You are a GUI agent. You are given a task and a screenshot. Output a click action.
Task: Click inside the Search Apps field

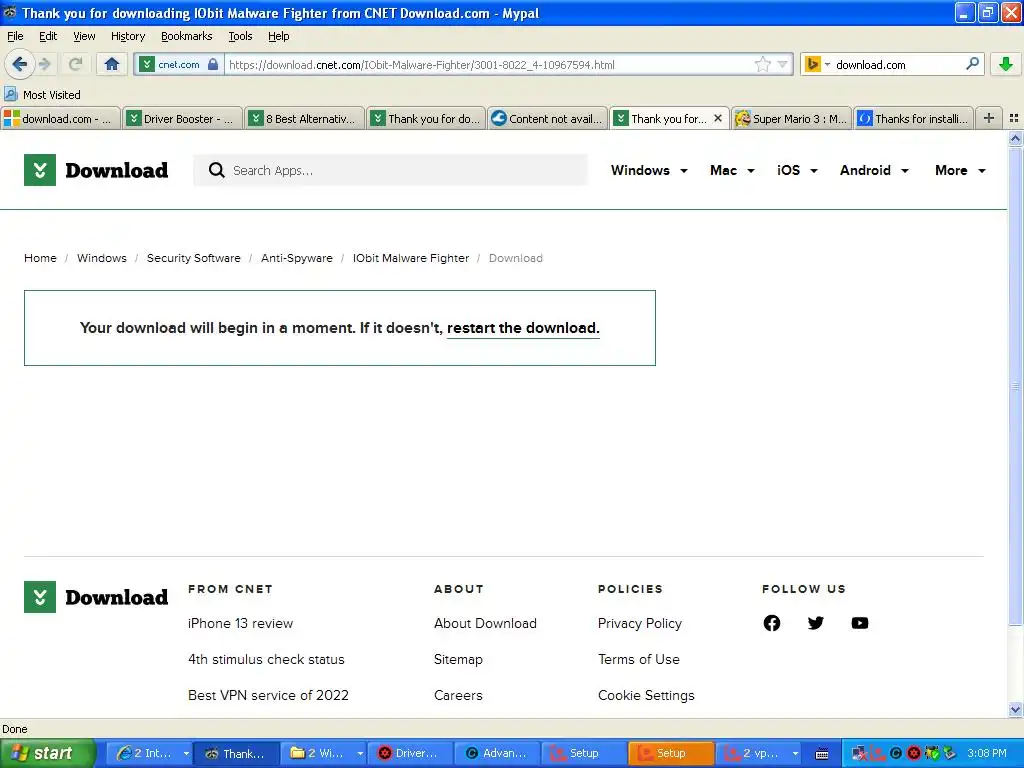point(391,170)
